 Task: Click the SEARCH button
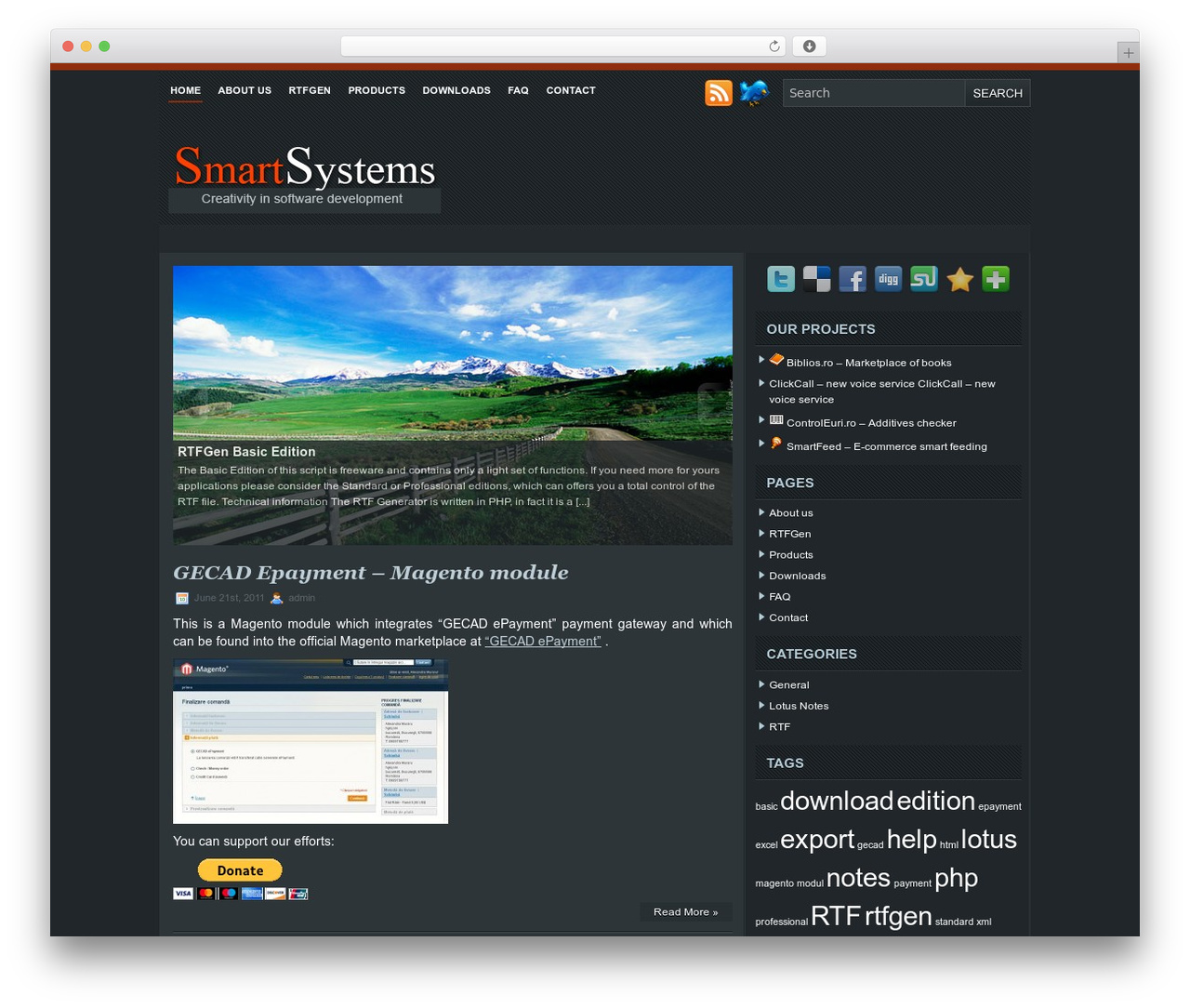998,93
